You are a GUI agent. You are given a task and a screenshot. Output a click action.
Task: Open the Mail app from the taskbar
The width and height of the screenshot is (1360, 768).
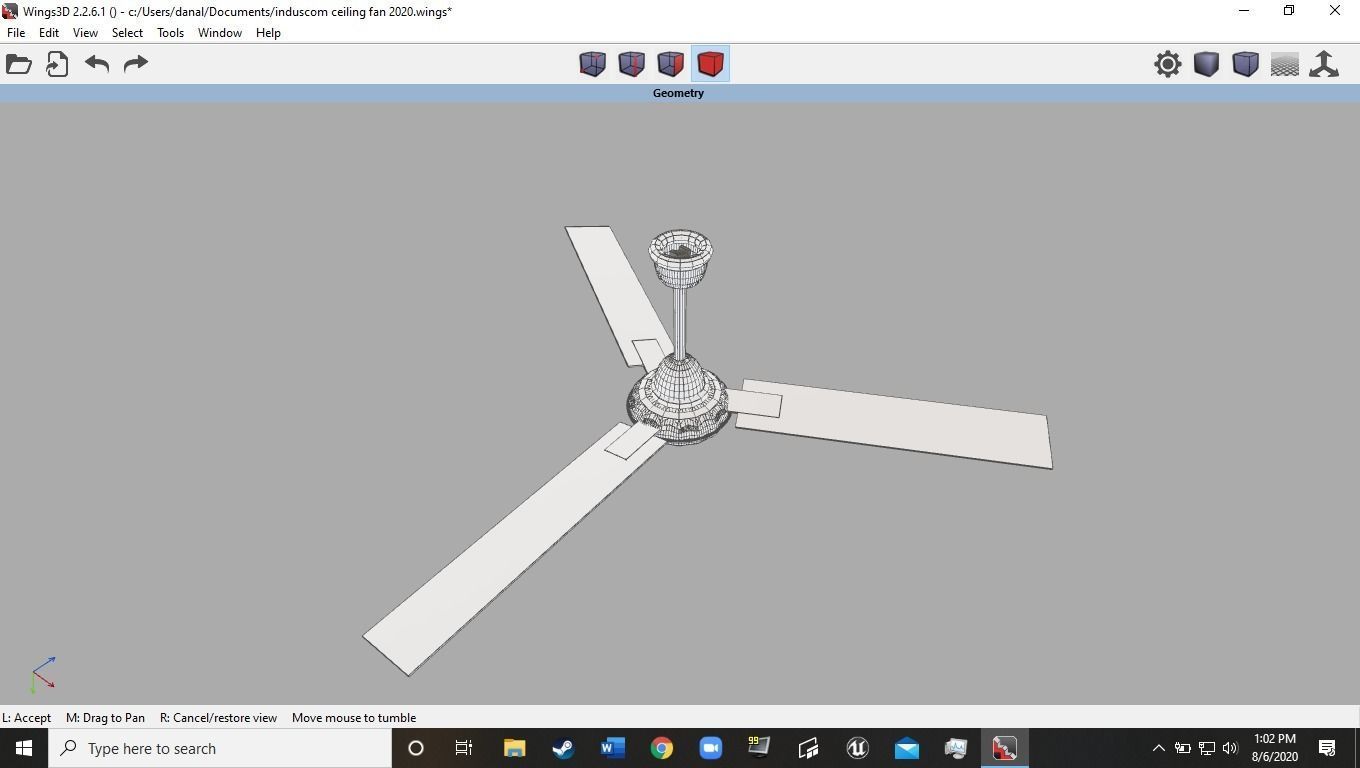tap(906, 748)
